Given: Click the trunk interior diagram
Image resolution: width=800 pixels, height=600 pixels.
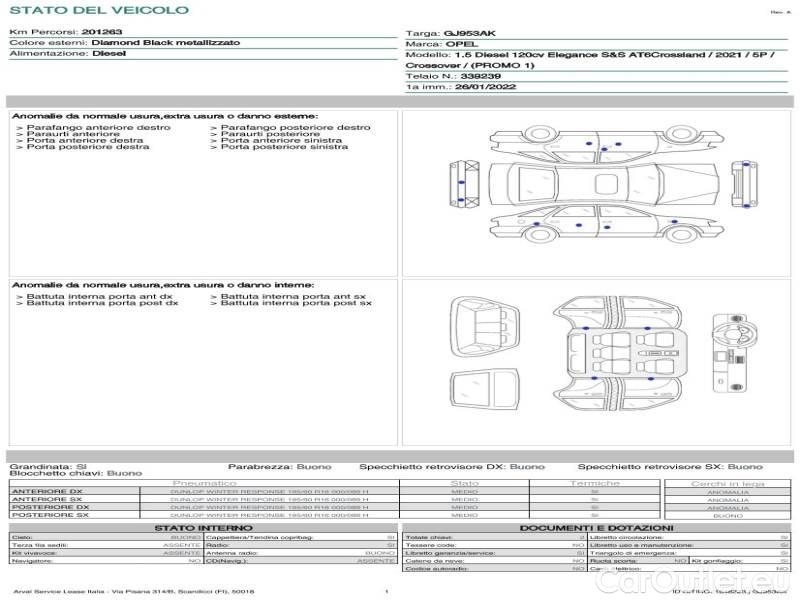Looking at the screenshot, I should click(485, 327).
